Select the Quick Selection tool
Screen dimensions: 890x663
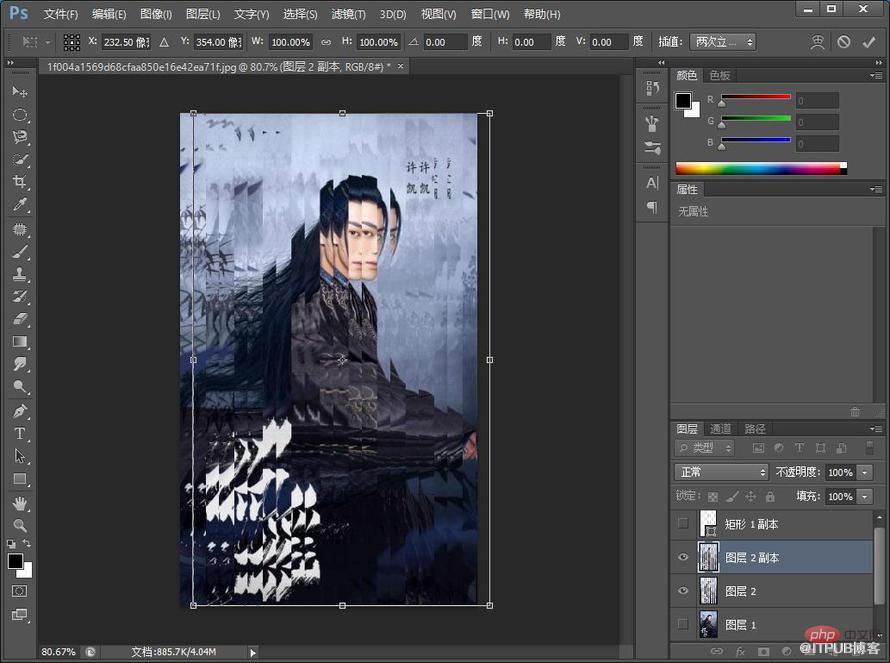pyautogui.click(x=20, y=160)
